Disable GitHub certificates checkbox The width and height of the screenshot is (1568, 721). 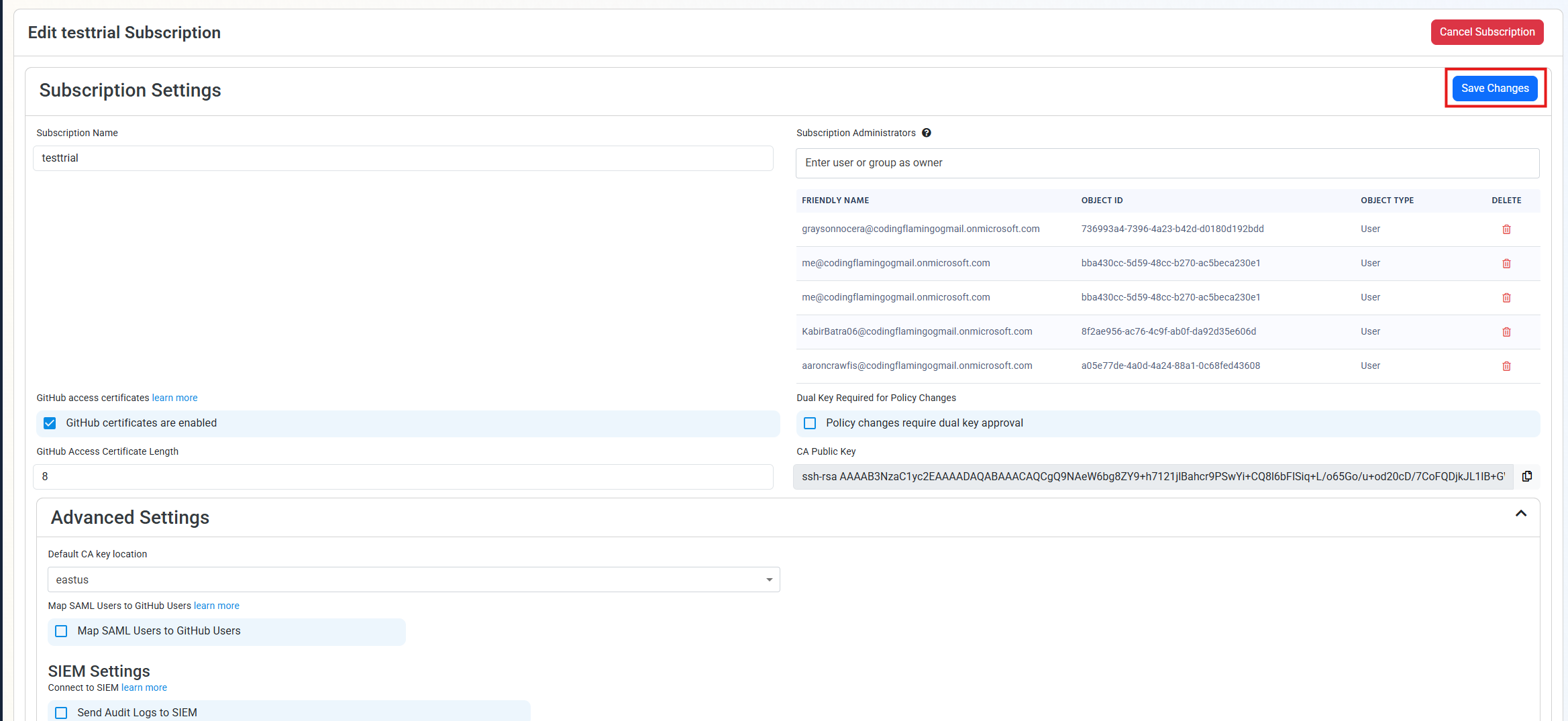[x=50, y=423]
